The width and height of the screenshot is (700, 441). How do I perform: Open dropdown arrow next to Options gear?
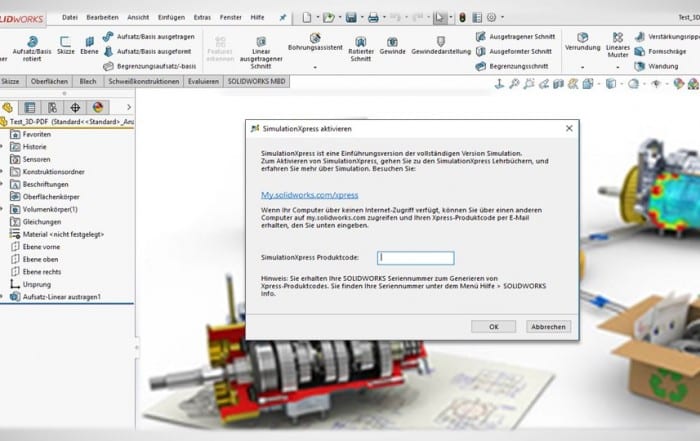tap(503, 17)
